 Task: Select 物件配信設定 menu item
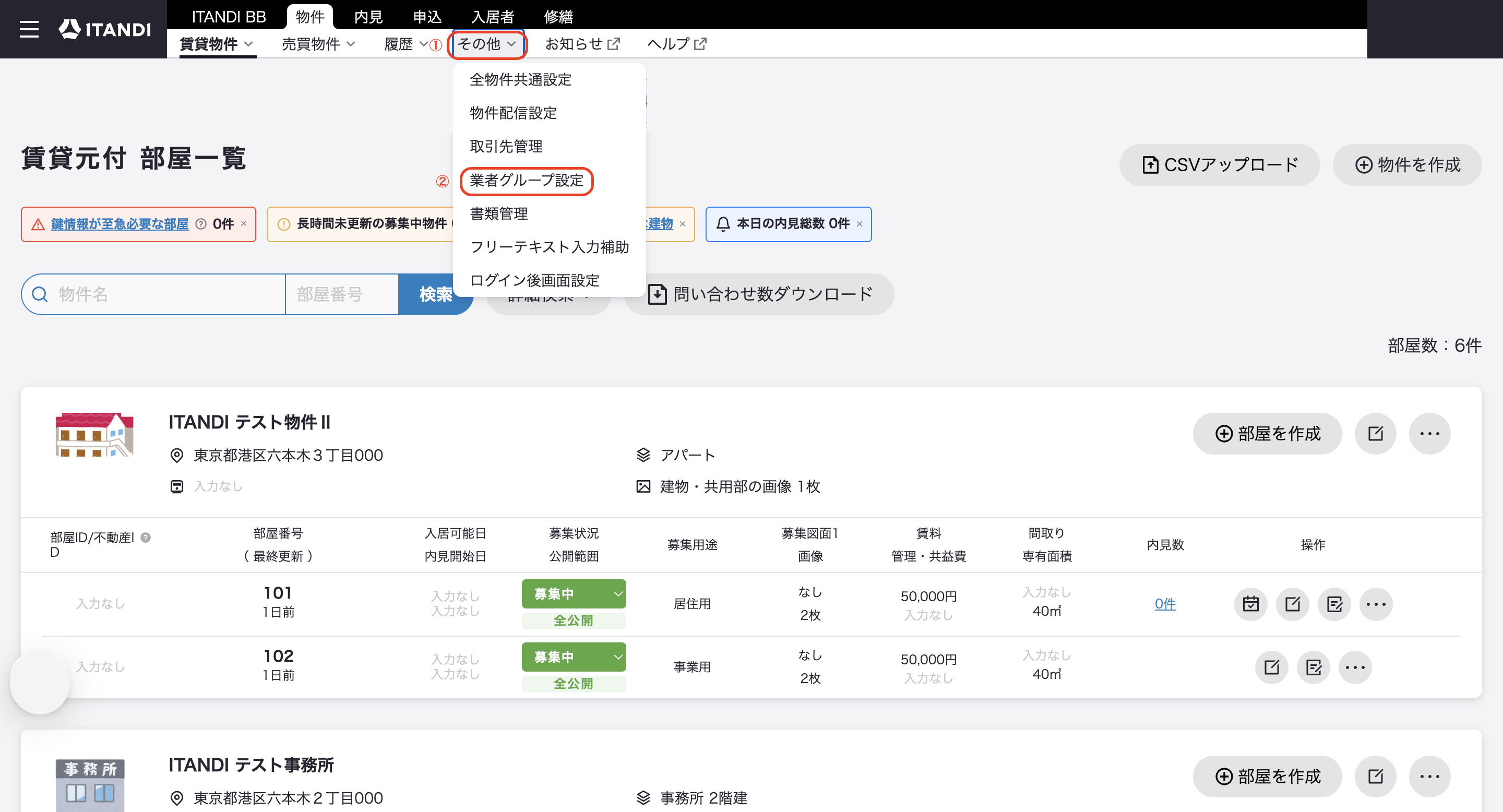(514, 113)
